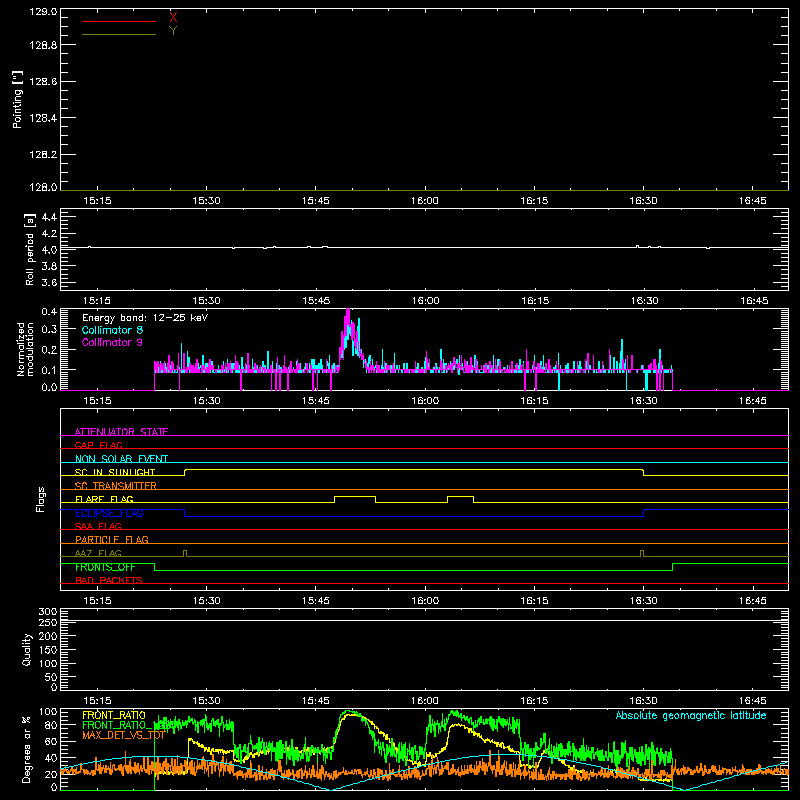The height and width of the screenshot is (800, 800).
Task: Click the magenta 'Collimator 9' legend entry
Action: pos(112,342)
